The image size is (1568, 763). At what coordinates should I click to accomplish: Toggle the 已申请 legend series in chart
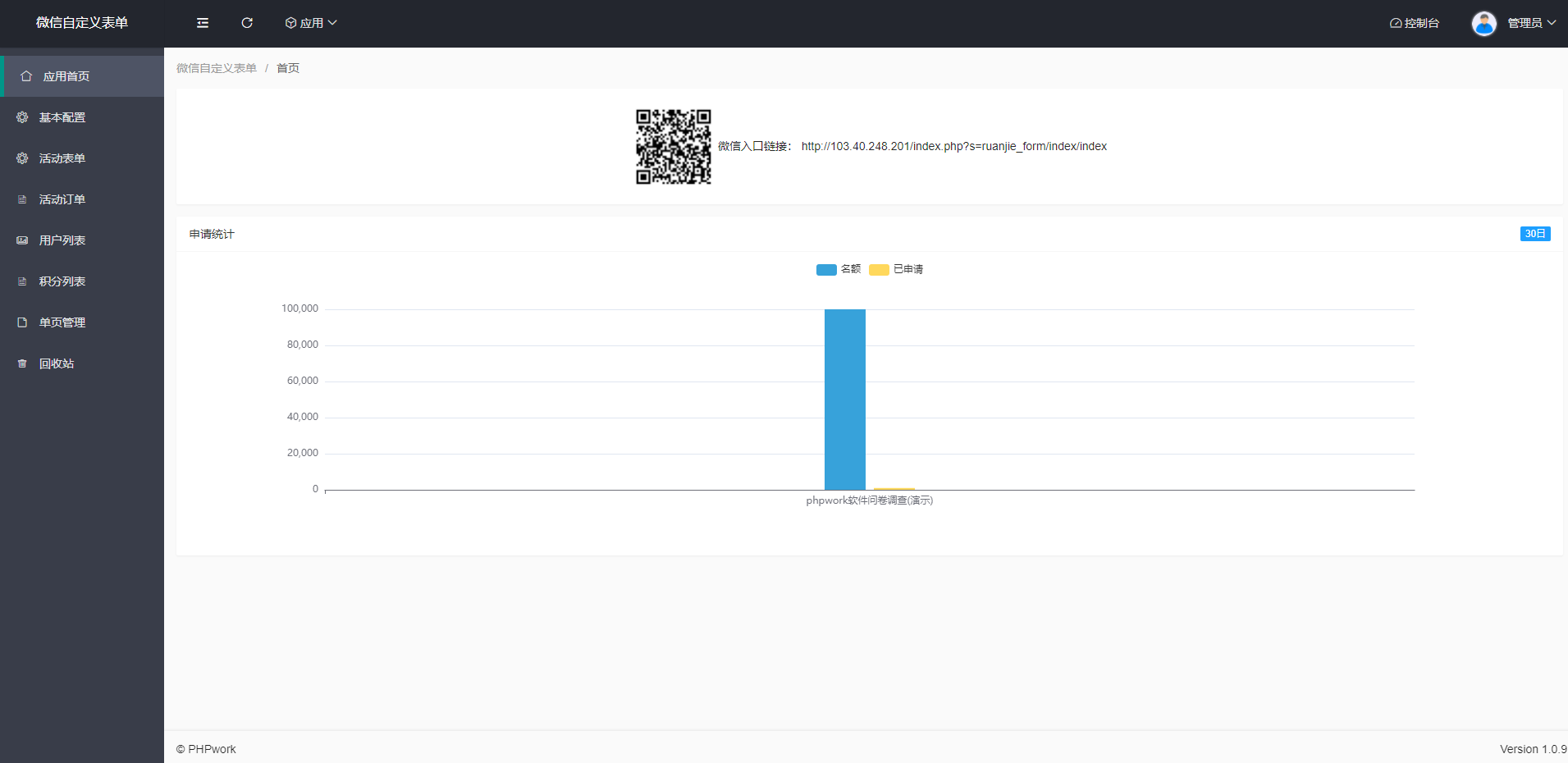[x=896, y=269]
